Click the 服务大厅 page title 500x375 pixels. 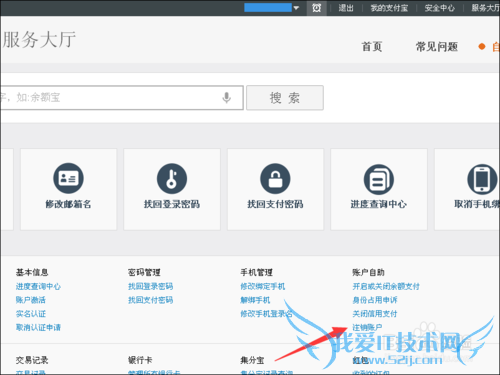tap(39, 40)
